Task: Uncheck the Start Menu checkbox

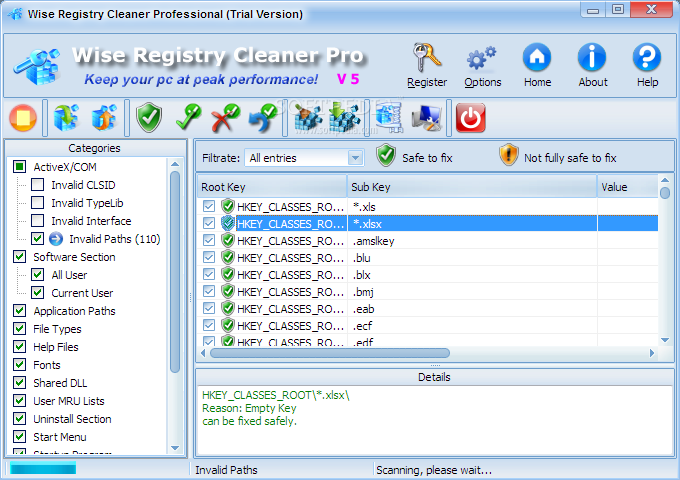Action: [20, 437]
